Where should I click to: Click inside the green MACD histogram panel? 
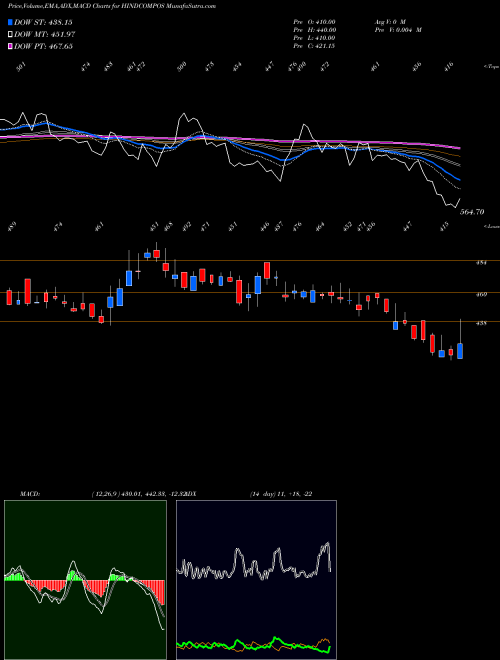pos(85,580)
